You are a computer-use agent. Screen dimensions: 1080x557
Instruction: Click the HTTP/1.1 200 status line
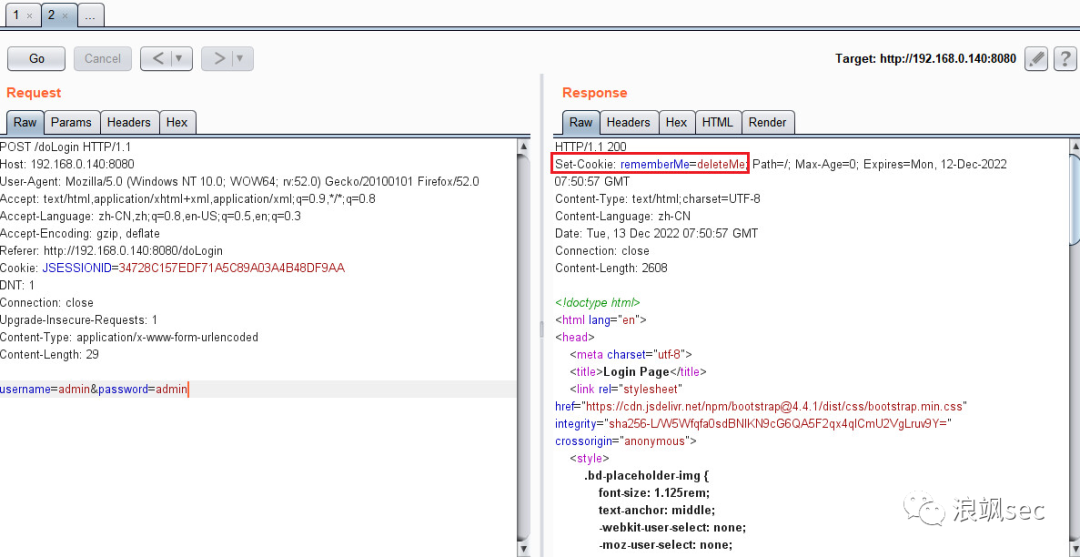591,147
